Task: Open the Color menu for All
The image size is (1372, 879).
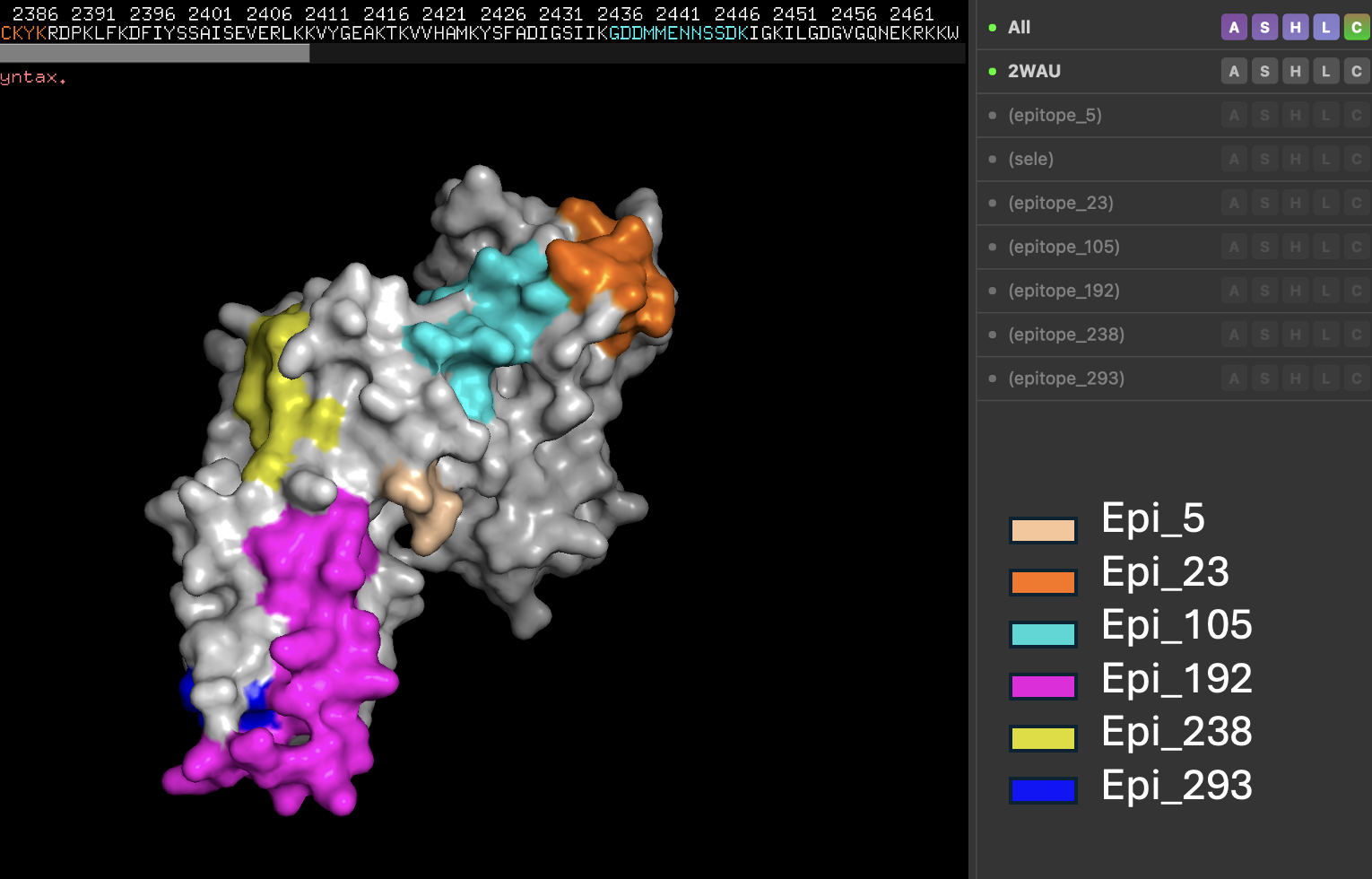Action: 1356,28
